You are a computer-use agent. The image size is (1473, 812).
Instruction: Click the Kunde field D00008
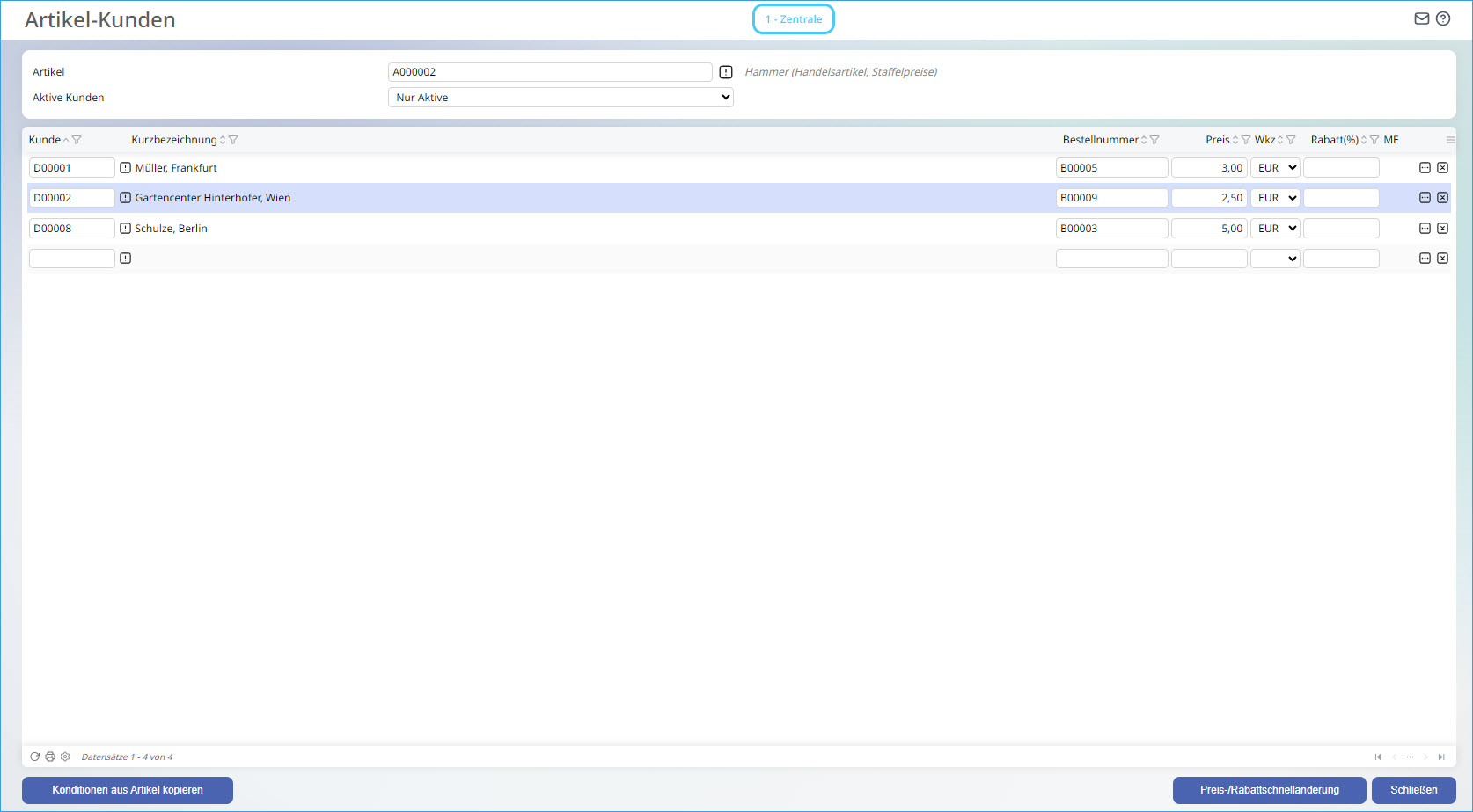click(x=72, y=229)
